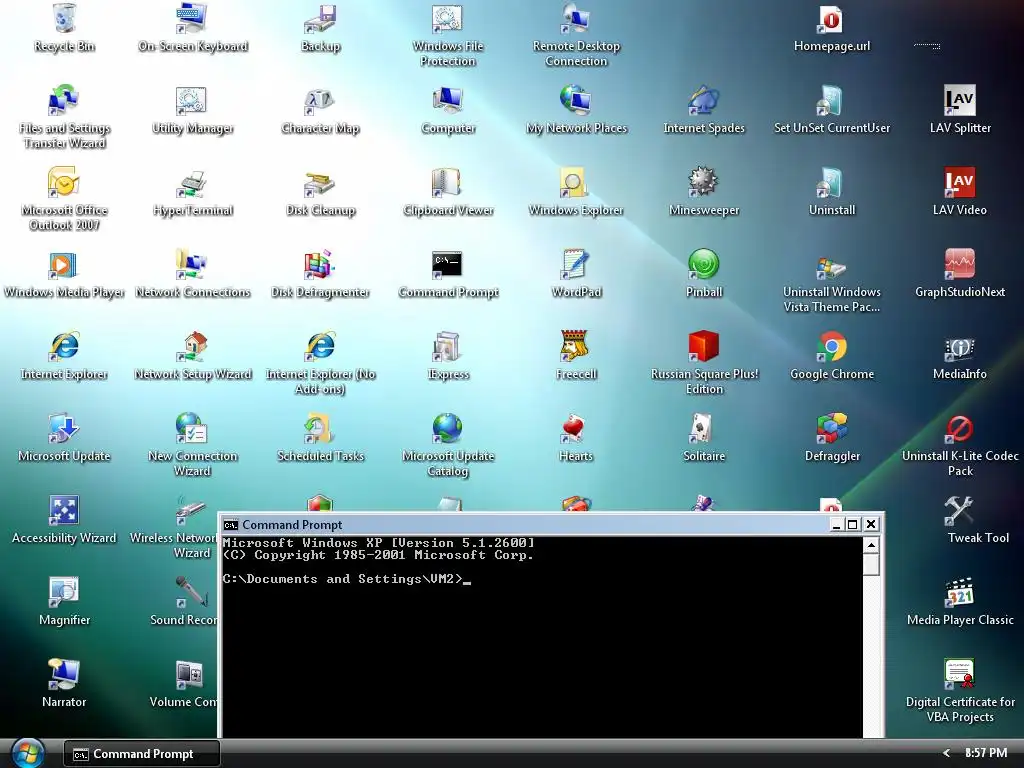Click Command Prompt scrollbar up arrow
Screen dimensions: 1024x768
(871, 545)
